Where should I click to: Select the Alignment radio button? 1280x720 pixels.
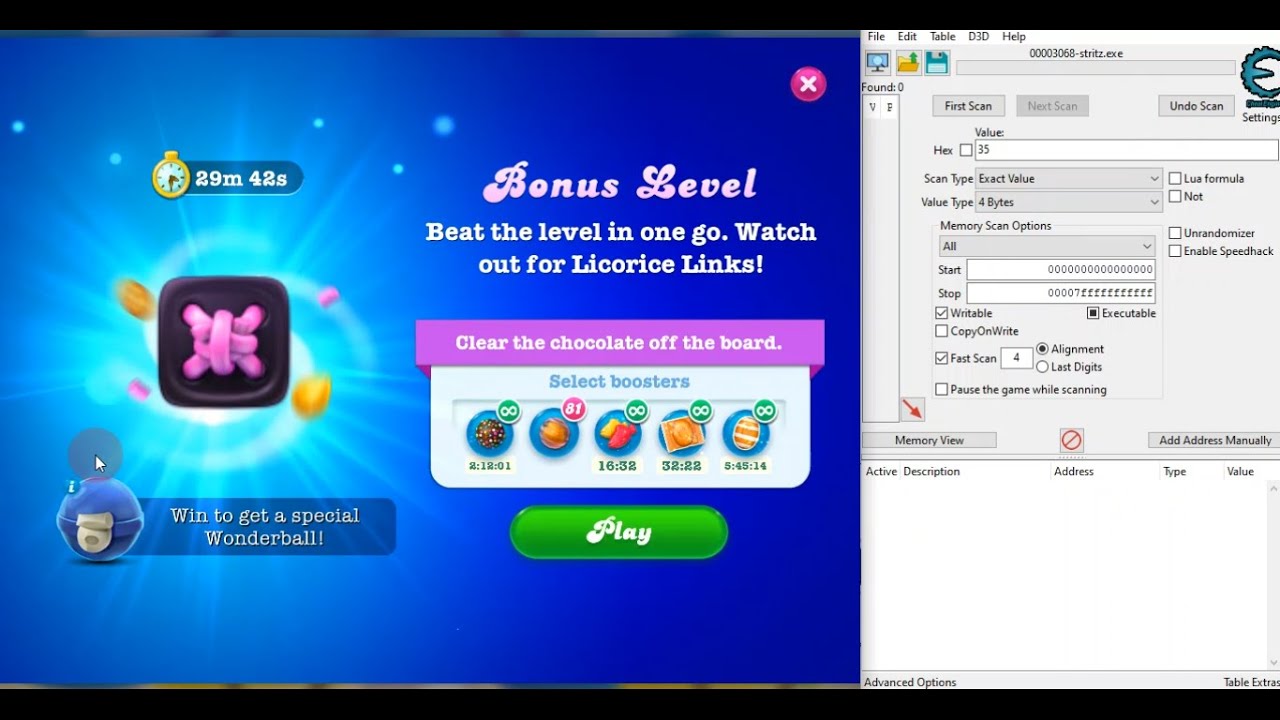tap(1043, 349)
